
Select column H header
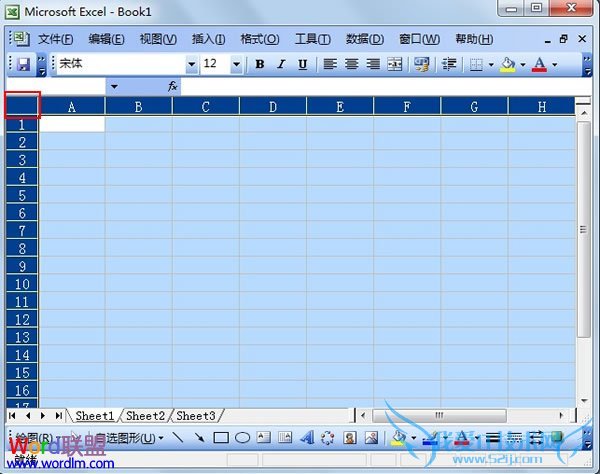pos(542,106)
